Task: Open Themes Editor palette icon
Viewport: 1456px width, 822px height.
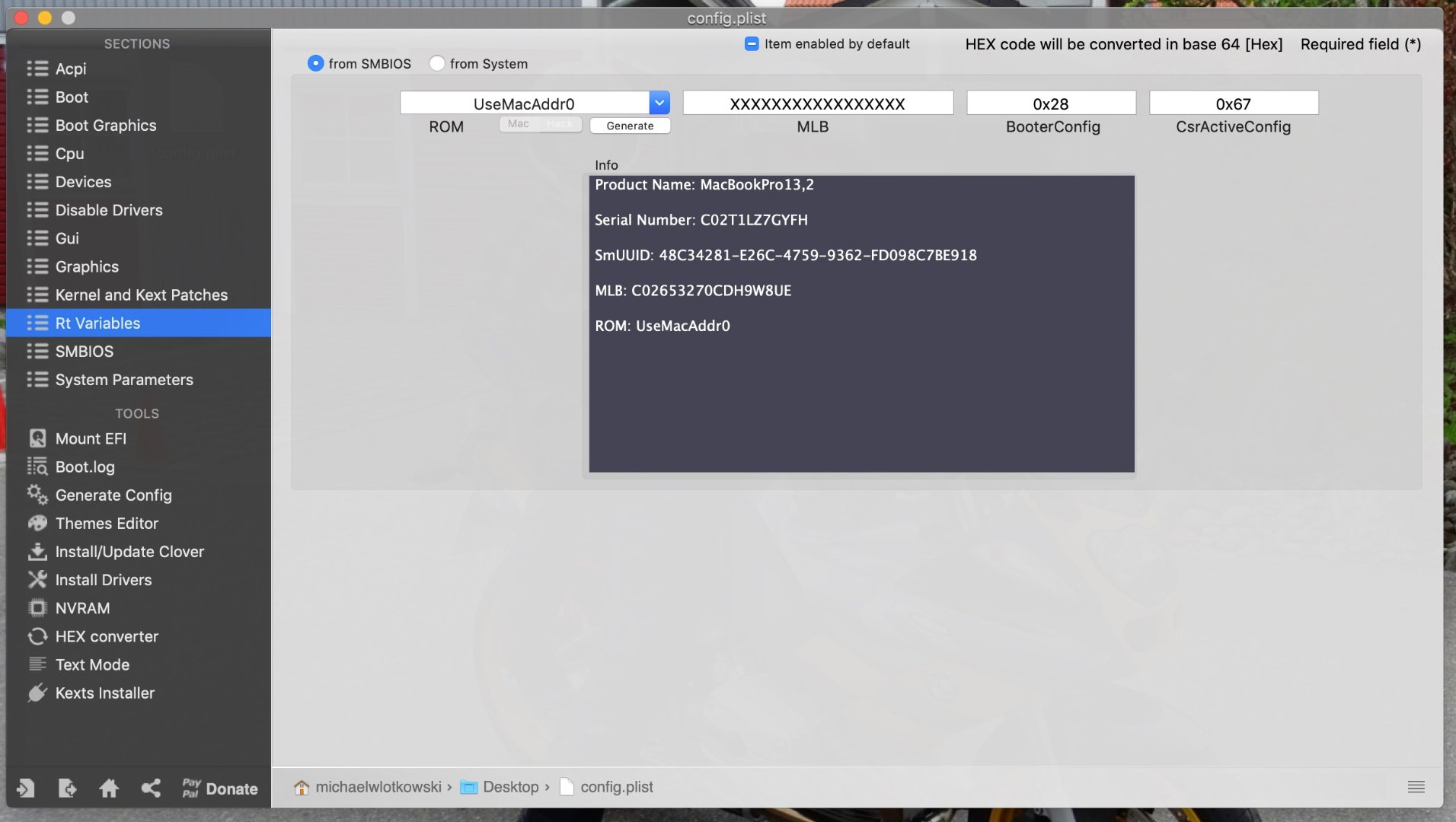Action: tap(37, 523)
